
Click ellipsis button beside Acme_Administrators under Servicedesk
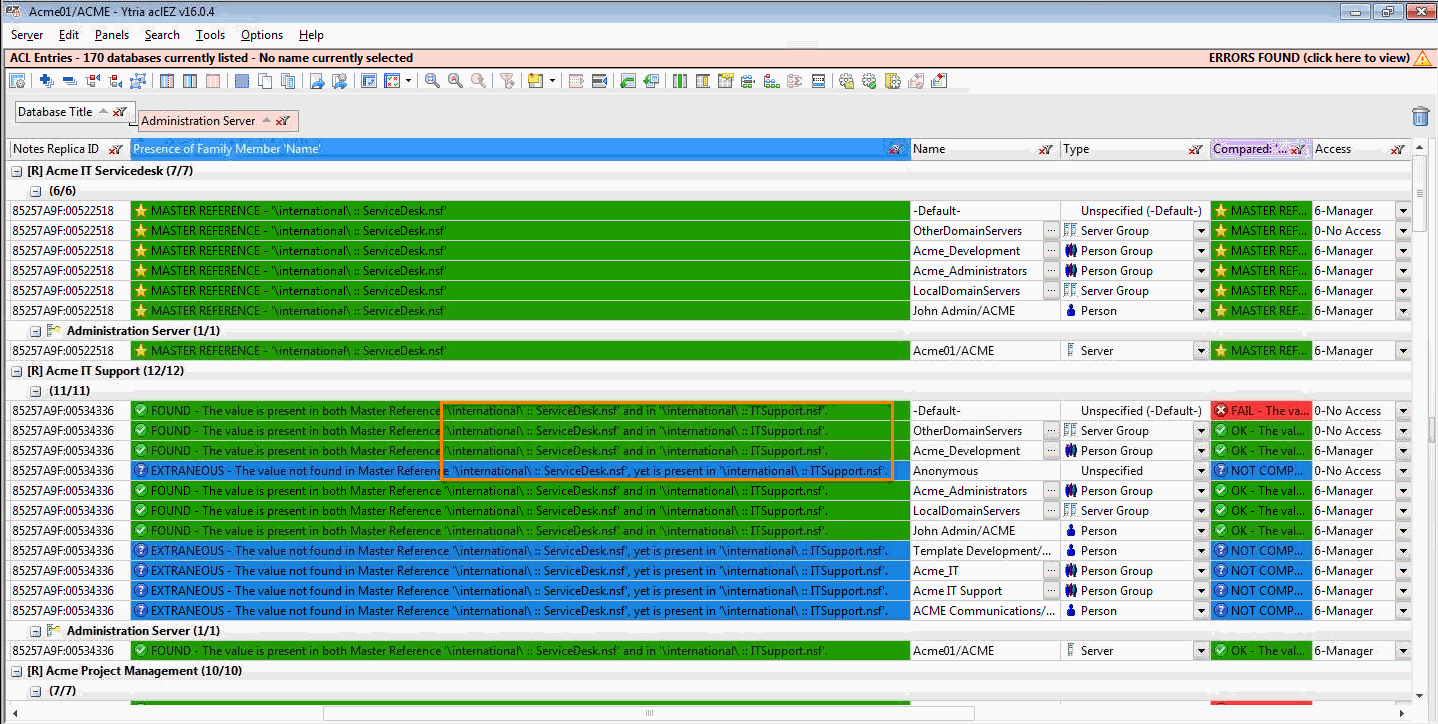tap(1050, 271)
